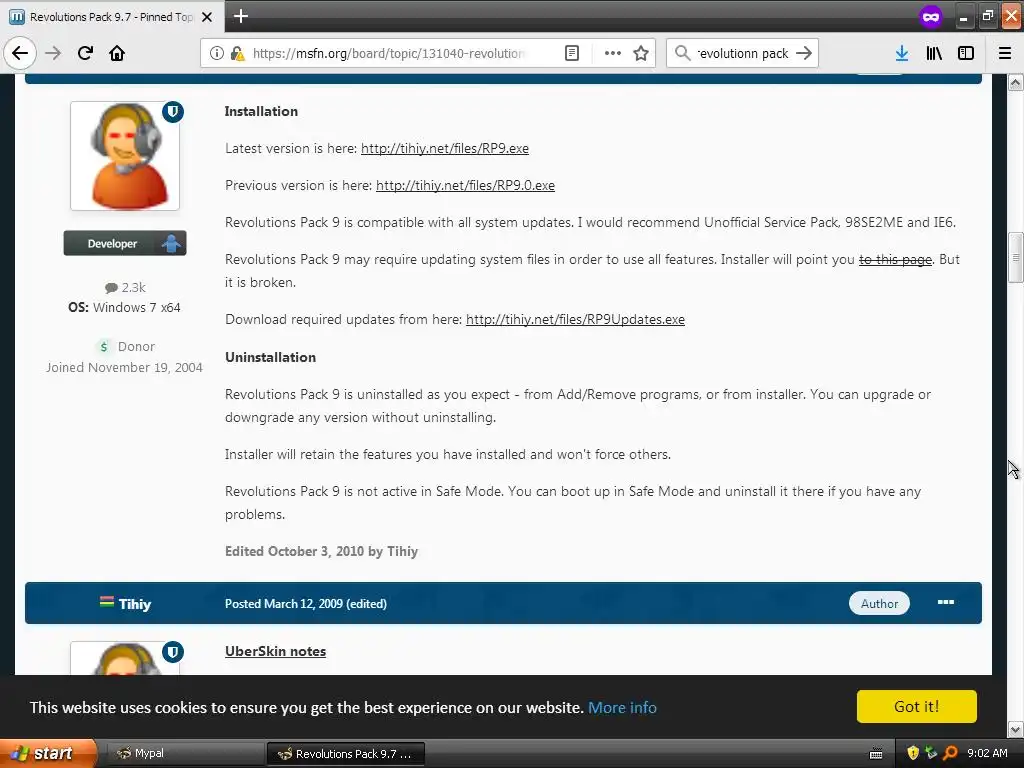1024x768 pixels.
Task: Open the Windows Start menu
Action: [48, 754]
